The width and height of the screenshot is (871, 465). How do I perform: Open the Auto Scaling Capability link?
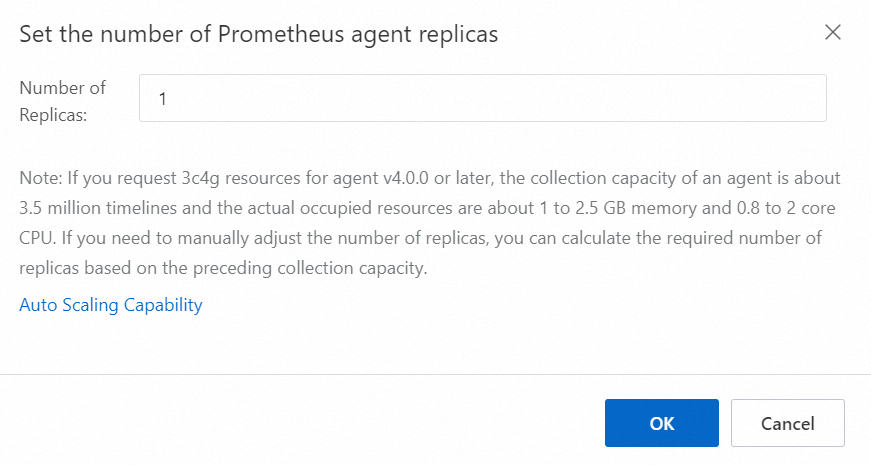point(111,305)
